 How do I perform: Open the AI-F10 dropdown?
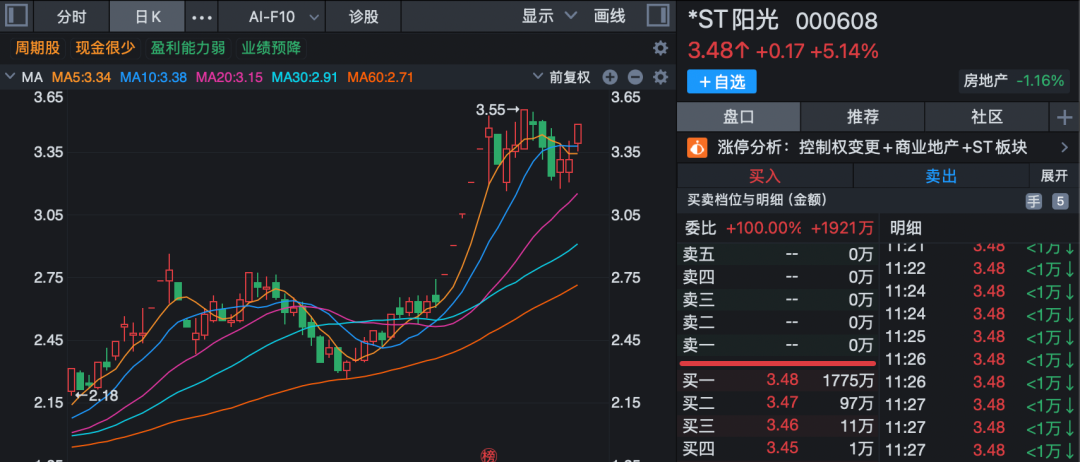285,17
